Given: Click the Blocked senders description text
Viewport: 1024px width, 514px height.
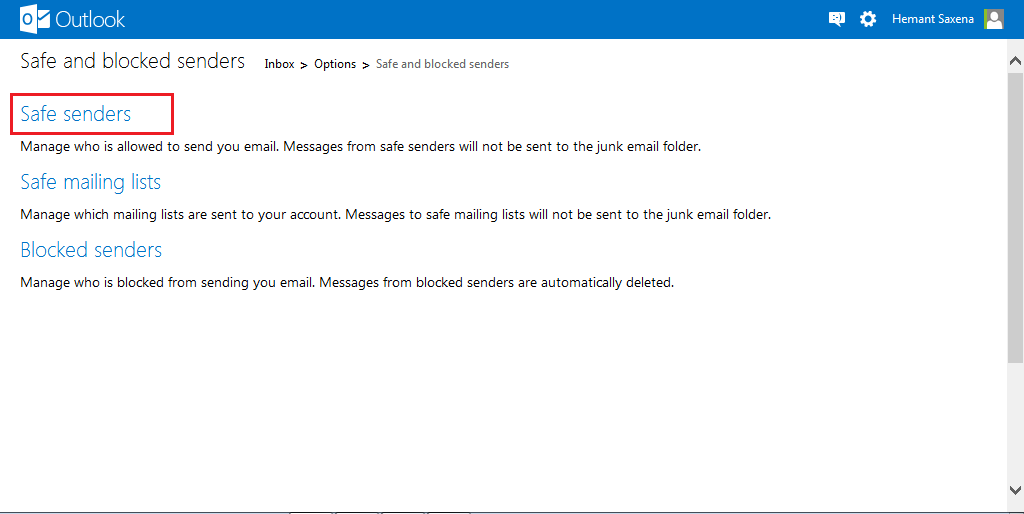Looking at the screenshot, I should pyautogui.click(x=347, y=282).
